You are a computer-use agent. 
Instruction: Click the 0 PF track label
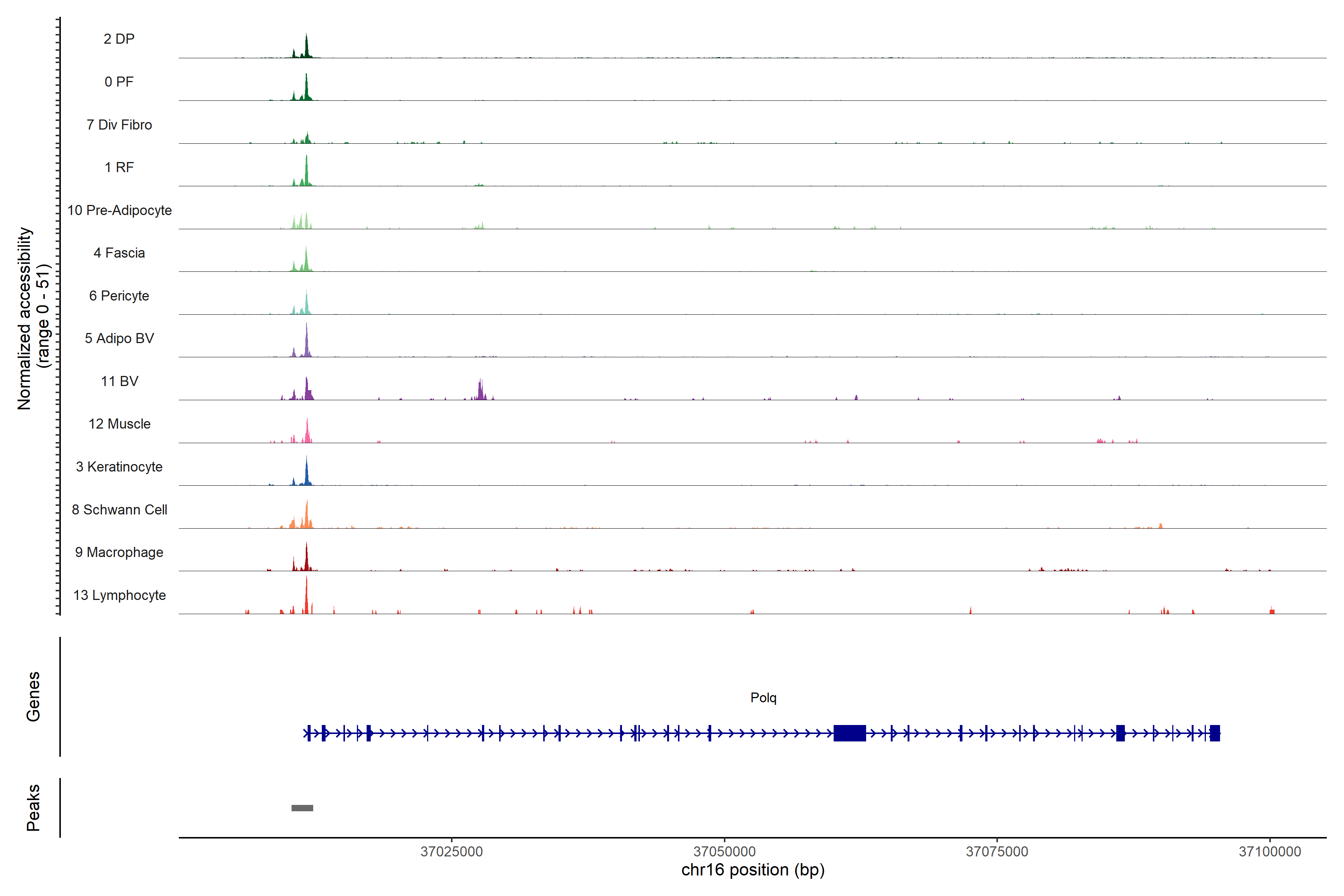[x=119, y=82]
